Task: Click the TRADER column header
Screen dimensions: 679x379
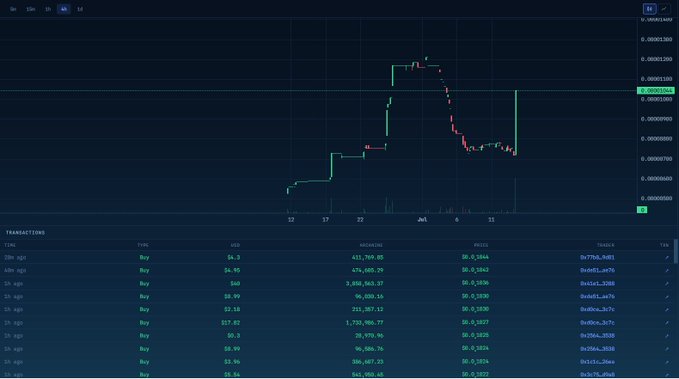Action: pyautogui.click(x=605, y=245)
